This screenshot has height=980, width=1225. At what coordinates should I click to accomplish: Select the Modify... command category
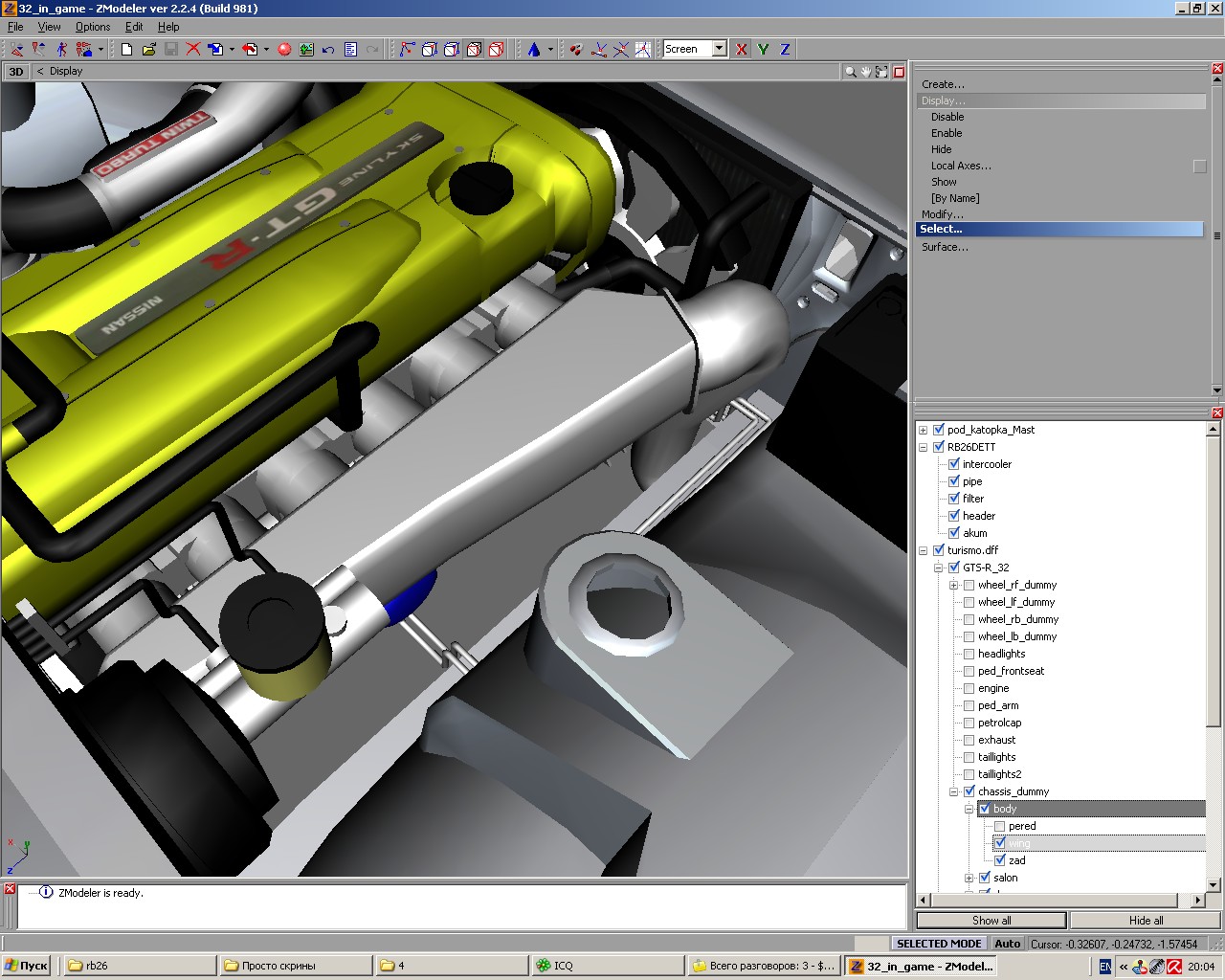pos(942,214)
